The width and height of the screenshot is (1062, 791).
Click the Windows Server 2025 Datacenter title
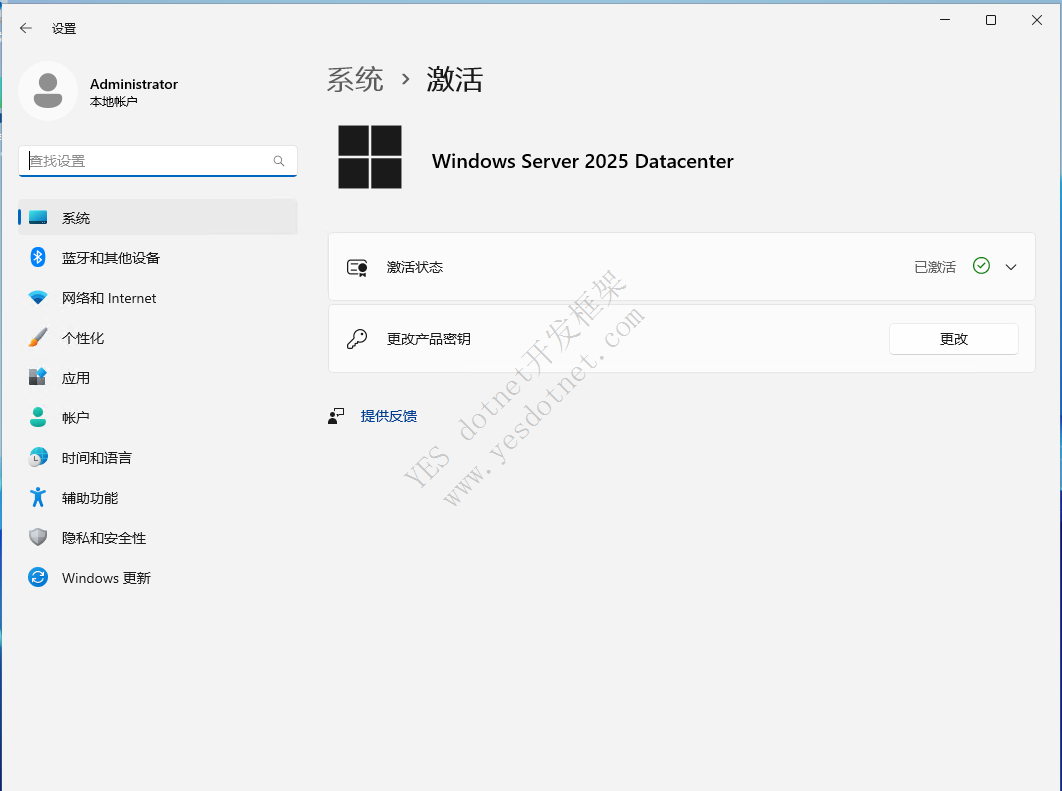tap(582, 161)
